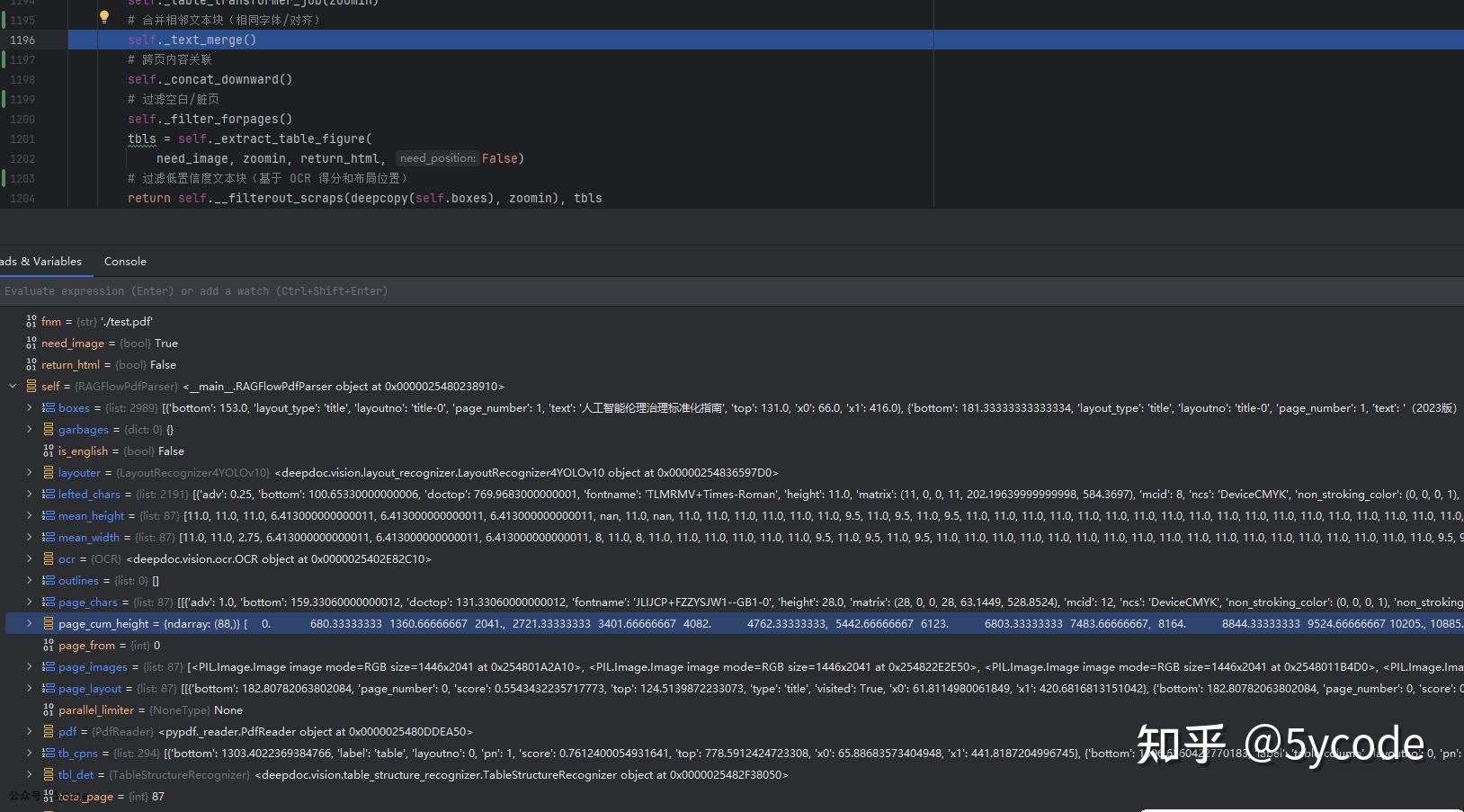This screenshot has width=1464, height=812.
Task: Click the object icon beside the pdf variable
Action: (x=49, y=732)
